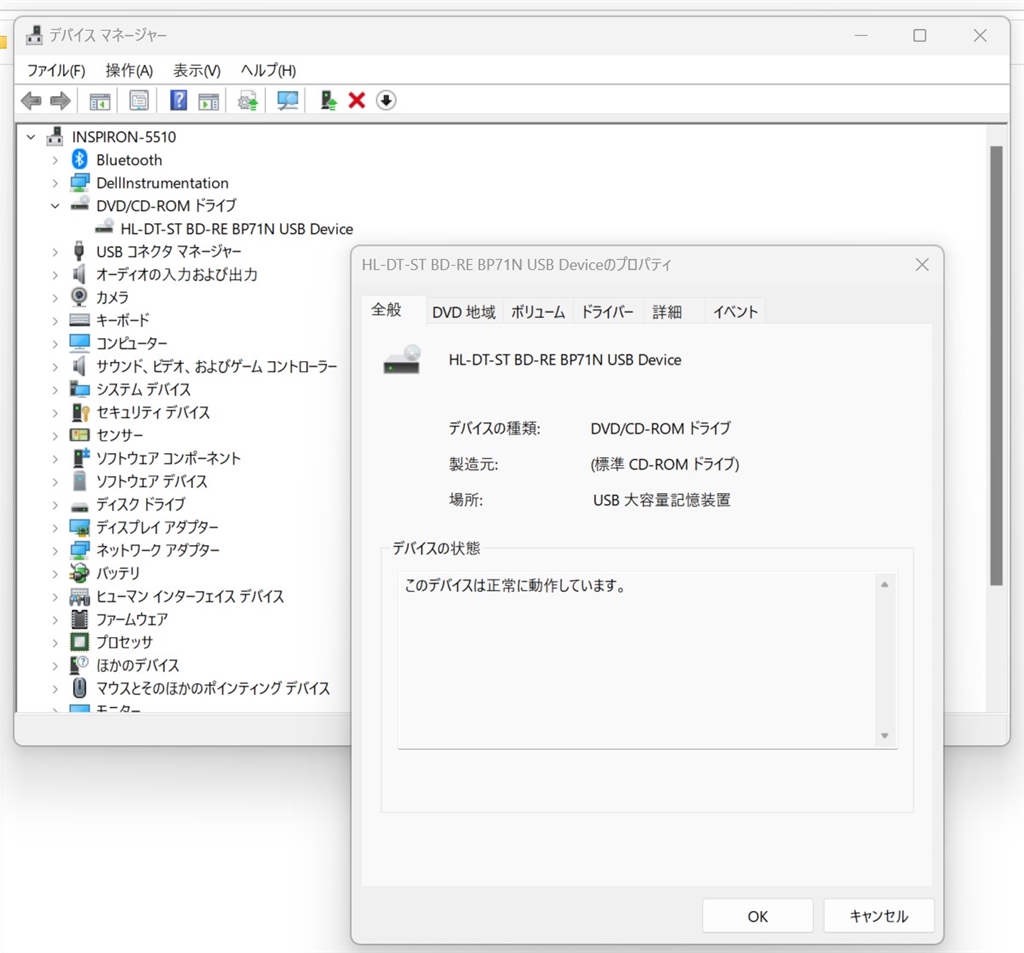Toggle the show/hide console tree toolbar icon
Viewport: 1024px width, 953px height.
click(x=100, y=101)
